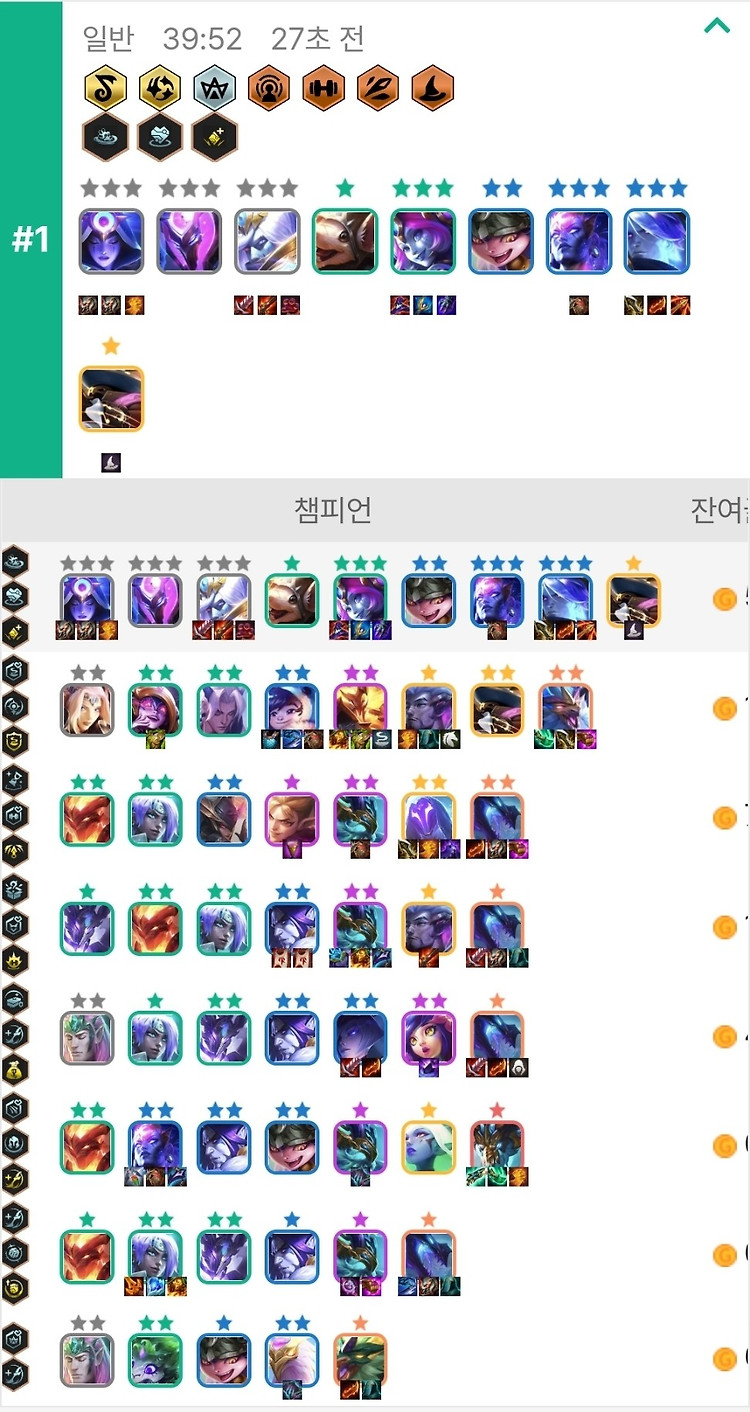The image size is (750, 1412).
Task: Click the gold coin in the second player row
Action: tap(724, 709)
